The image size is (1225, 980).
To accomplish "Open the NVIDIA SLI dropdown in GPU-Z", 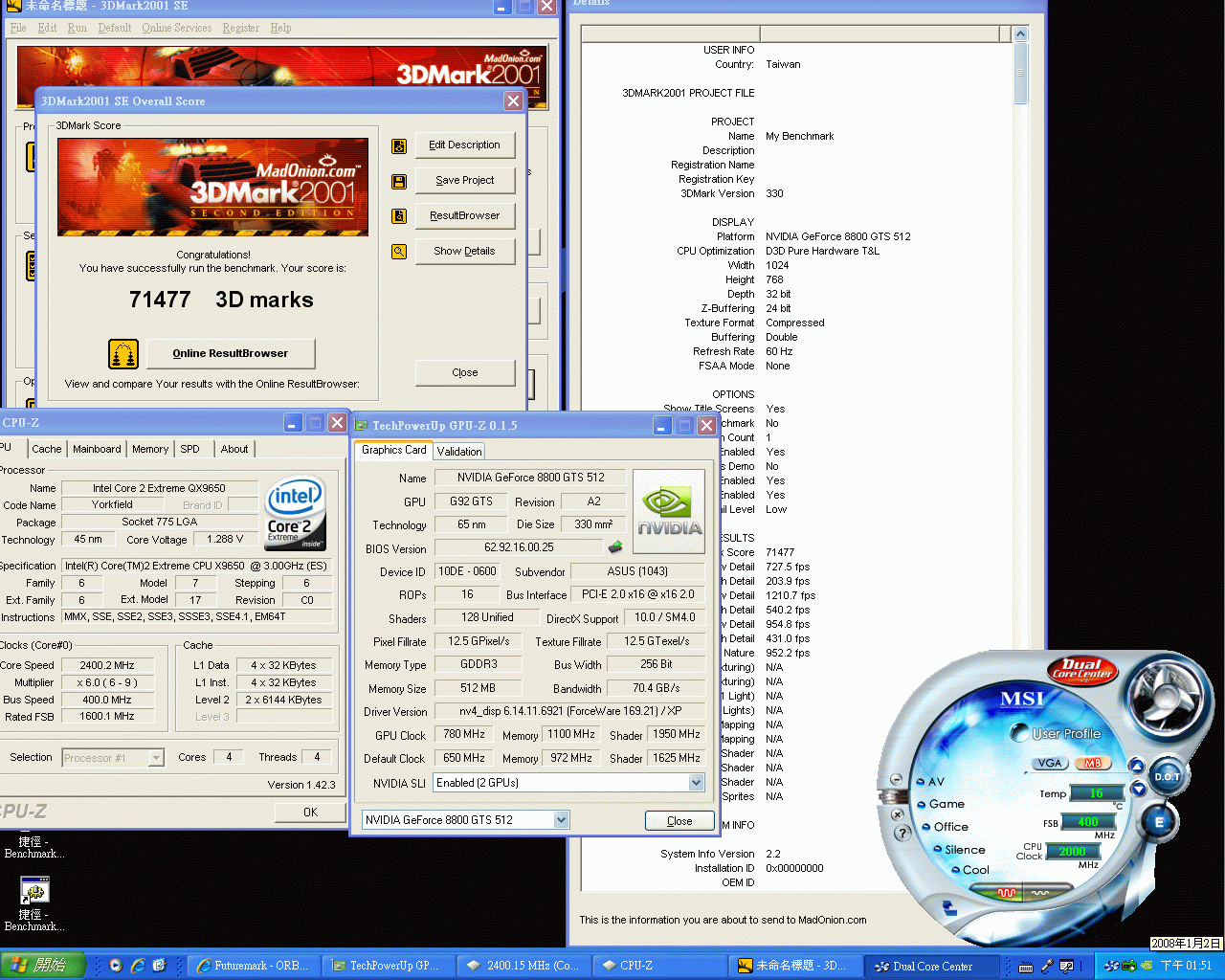I will (x=696, y=783).
